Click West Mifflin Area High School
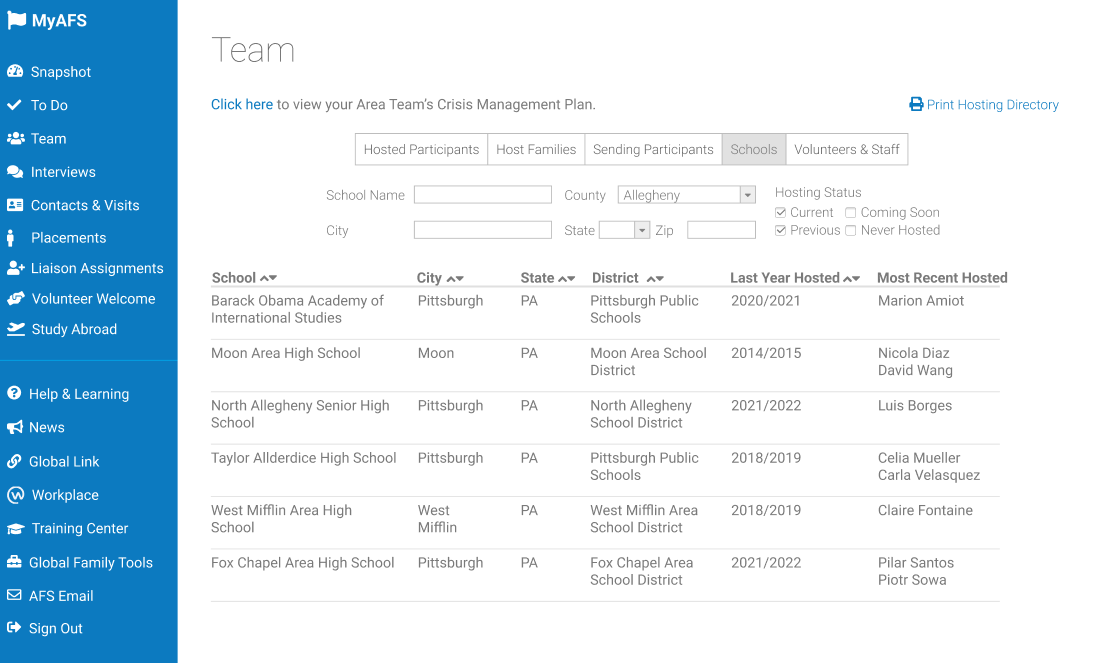Screen dimensions: 1093x663 tap(281, 519)
